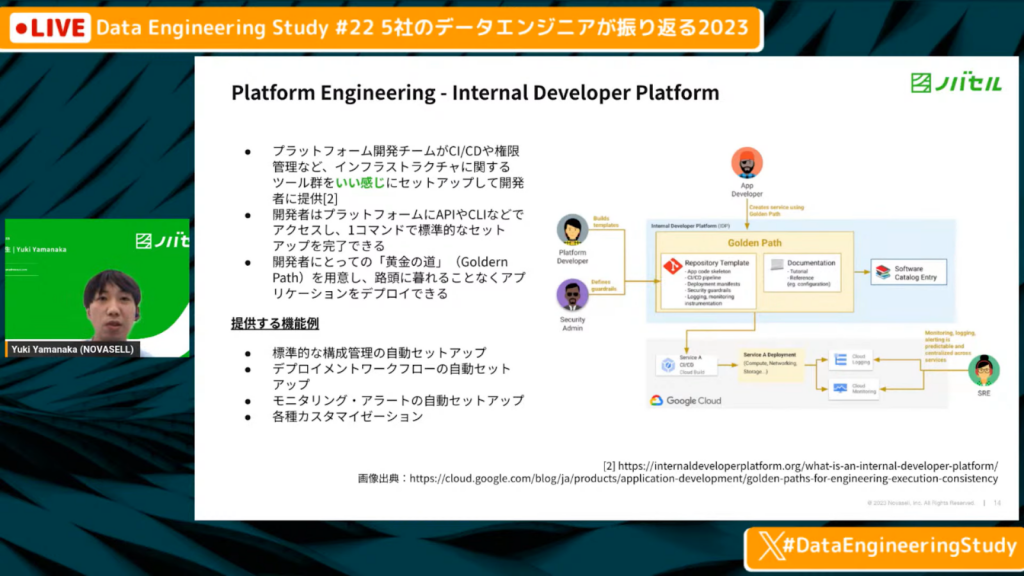
Task: Open the internaldeveloperplatform.org reference link
Action: pyautogui.click(x=808, y=465)
